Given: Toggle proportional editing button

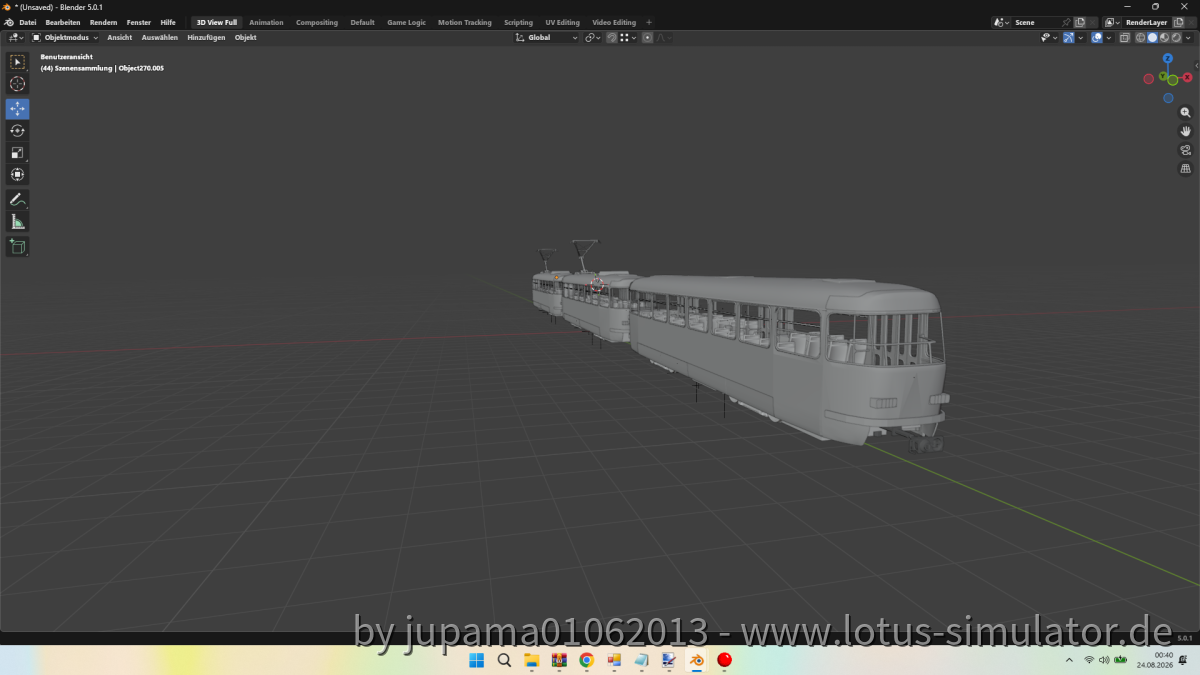Looking at the screenshot, I should click(647, 37).
